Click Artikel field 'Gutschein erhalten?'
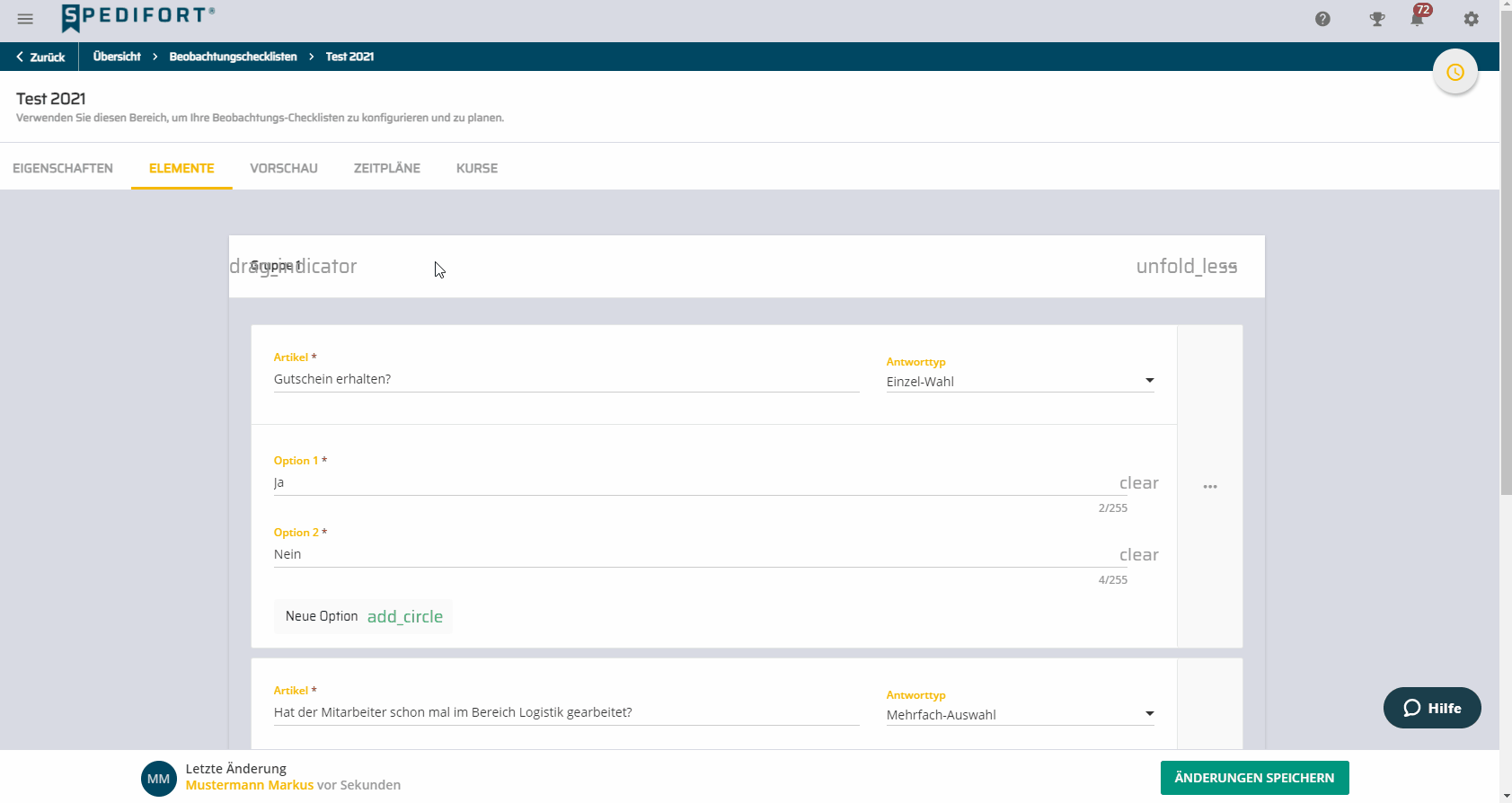Screen dimensions: 1512x803 566,380
